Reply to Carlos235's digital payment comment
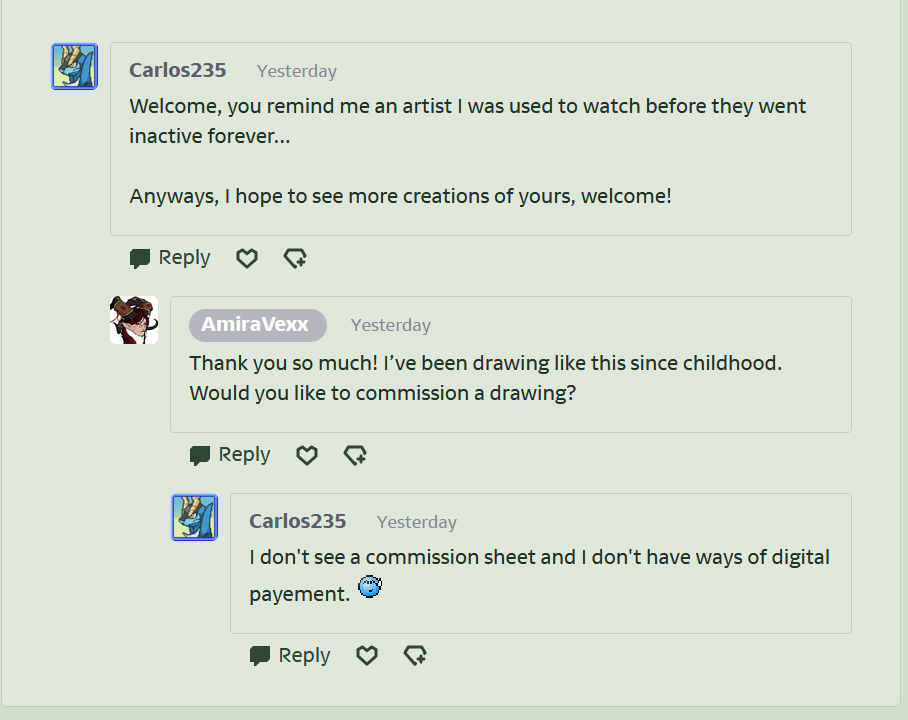 (291, 655)
